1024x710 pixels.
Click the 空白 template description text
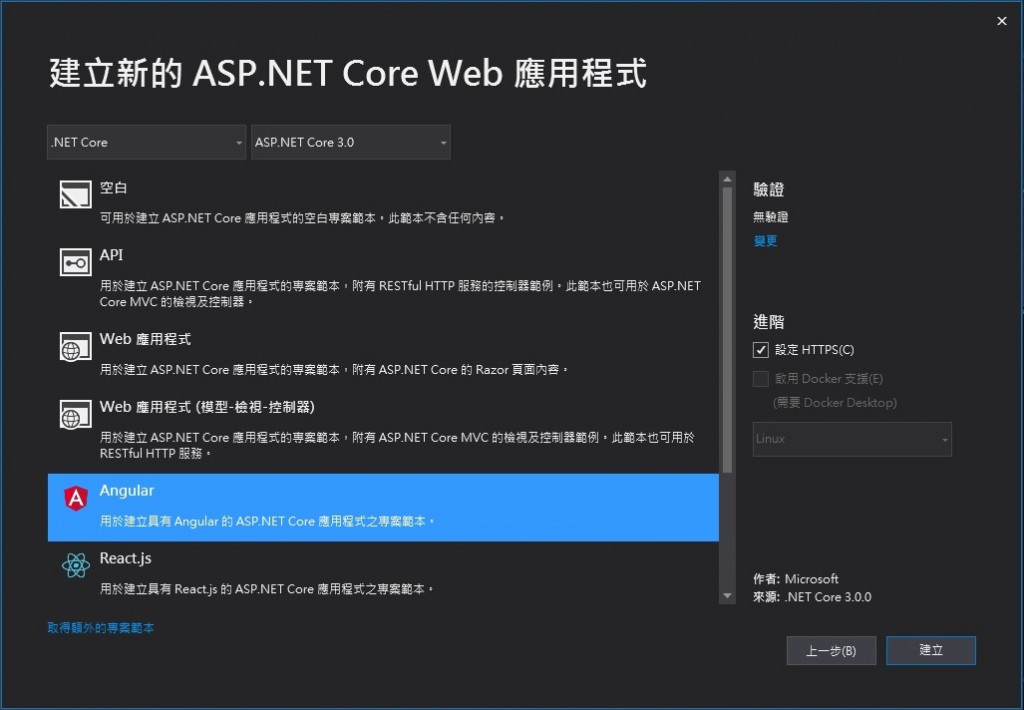pyautogui.click(x=302, y=218)
